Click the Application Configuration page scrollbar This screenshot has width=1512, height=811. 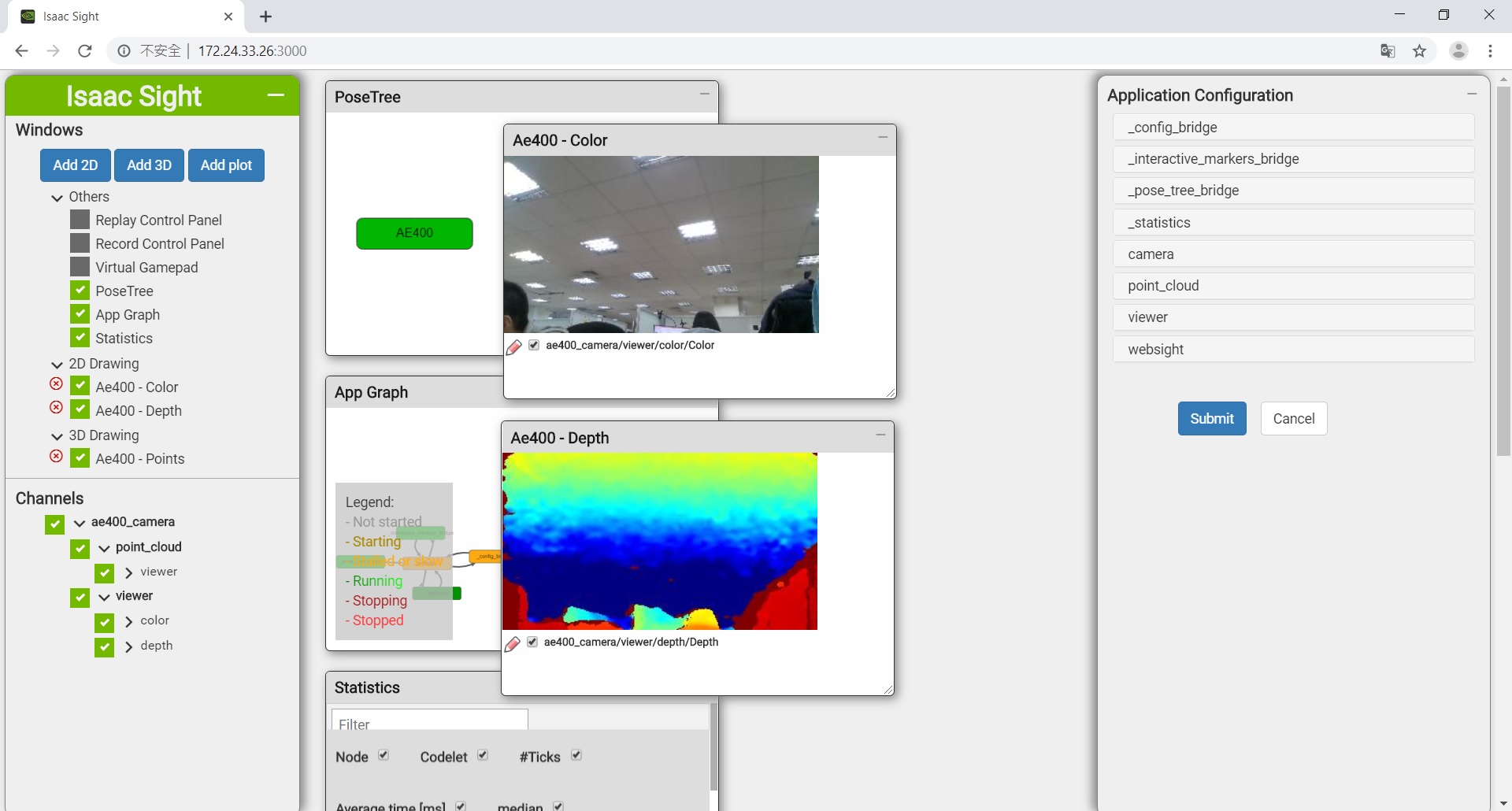1503,271
